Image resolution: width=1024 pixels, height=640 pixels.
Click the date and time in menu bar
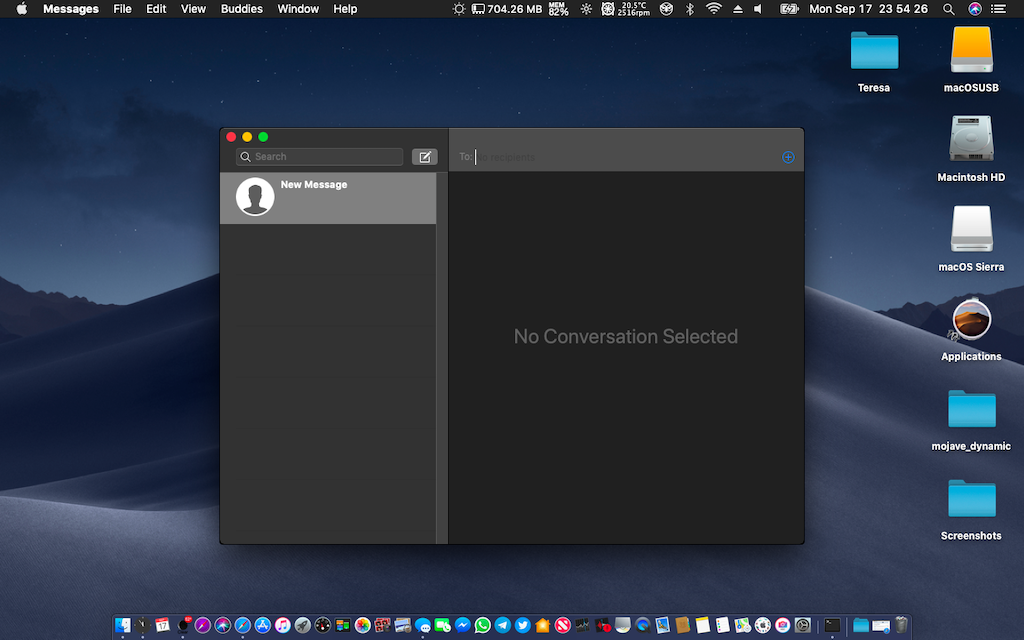(868, 8)
